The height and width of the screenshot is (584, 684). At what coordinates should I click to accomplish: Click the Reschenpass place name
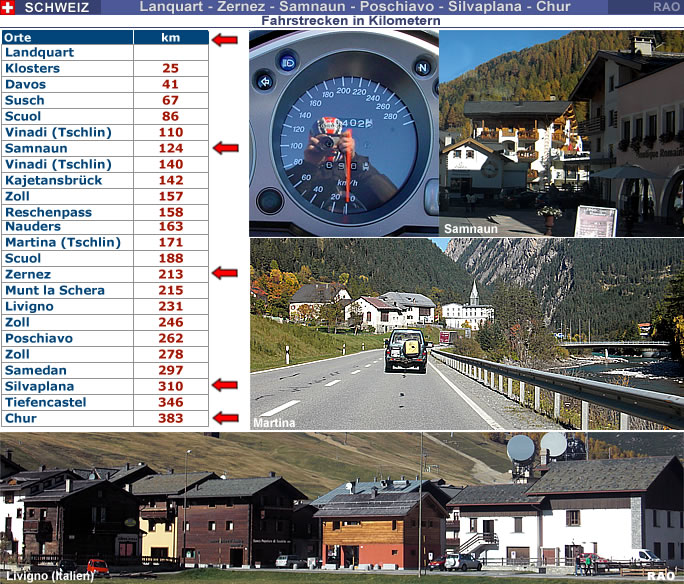[x=48, y=212]
